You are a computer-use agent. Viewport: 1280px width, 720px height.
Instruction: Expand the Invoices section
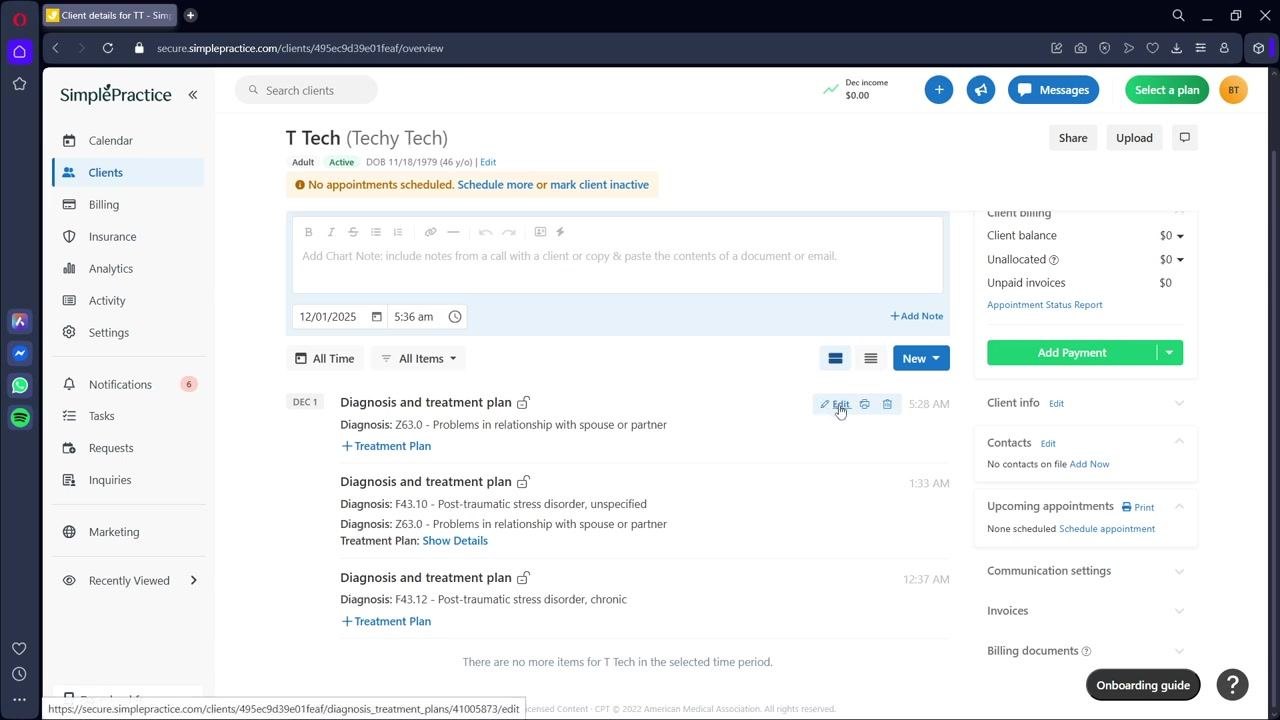[1179, 611]
